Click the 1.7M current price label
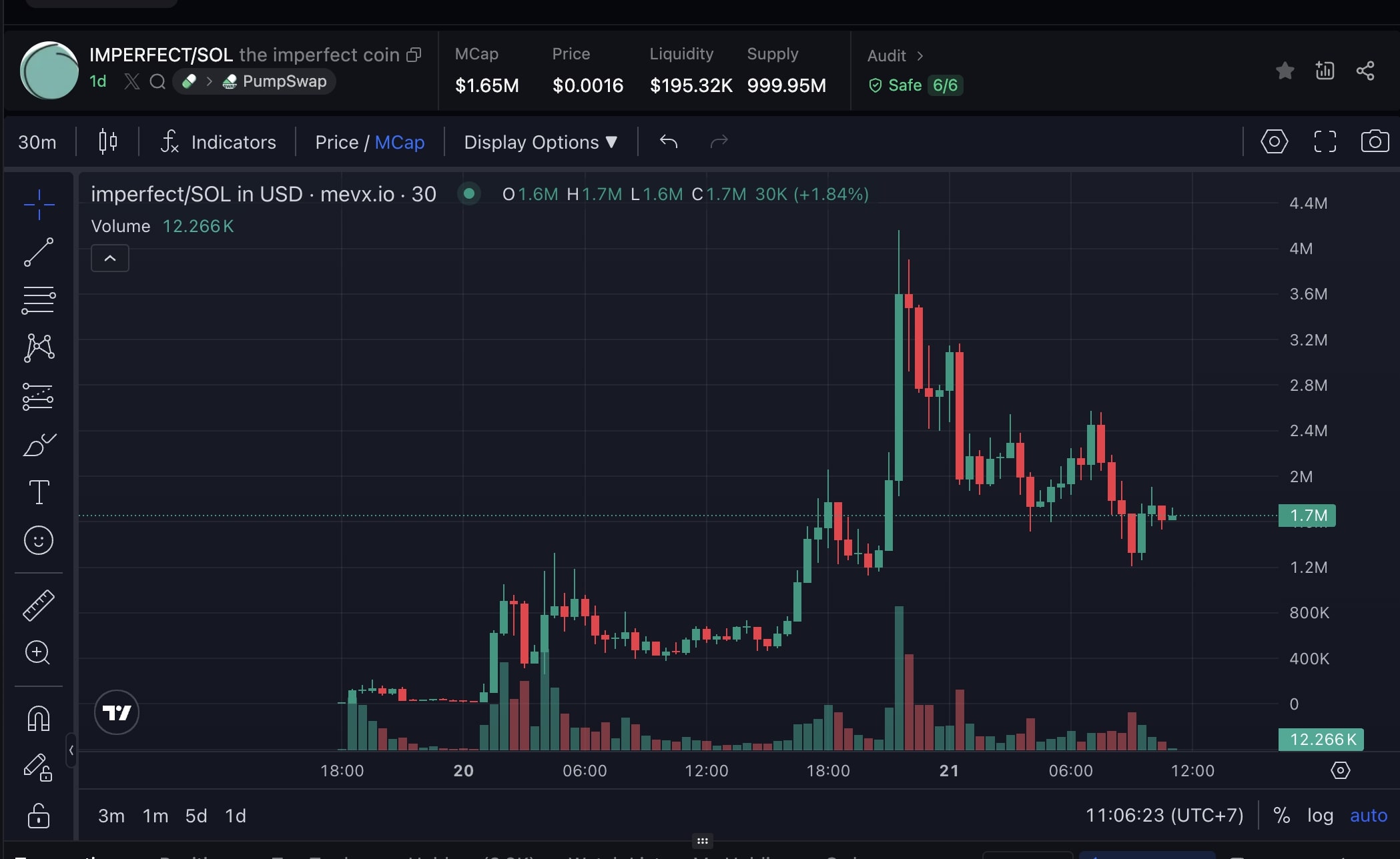1400x859 pixels. [x=1307, y=516]
